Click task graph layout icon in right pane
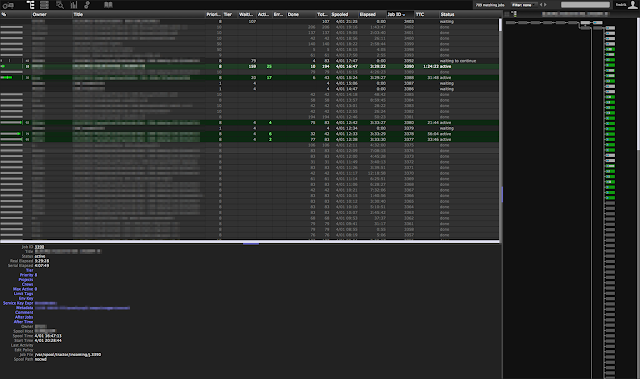 pos(514,14)
